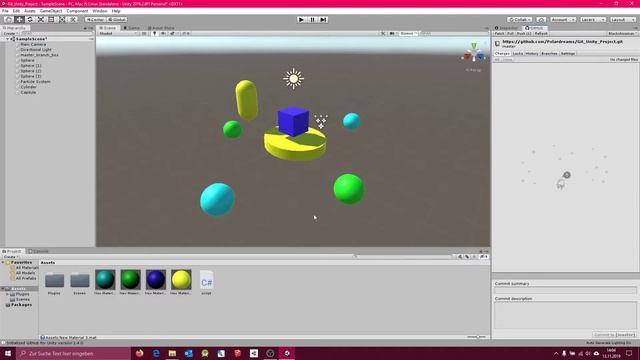Viewport: 640px width, 360px height.
Task: Open the Layers dropdown
Action: [593, 20]
